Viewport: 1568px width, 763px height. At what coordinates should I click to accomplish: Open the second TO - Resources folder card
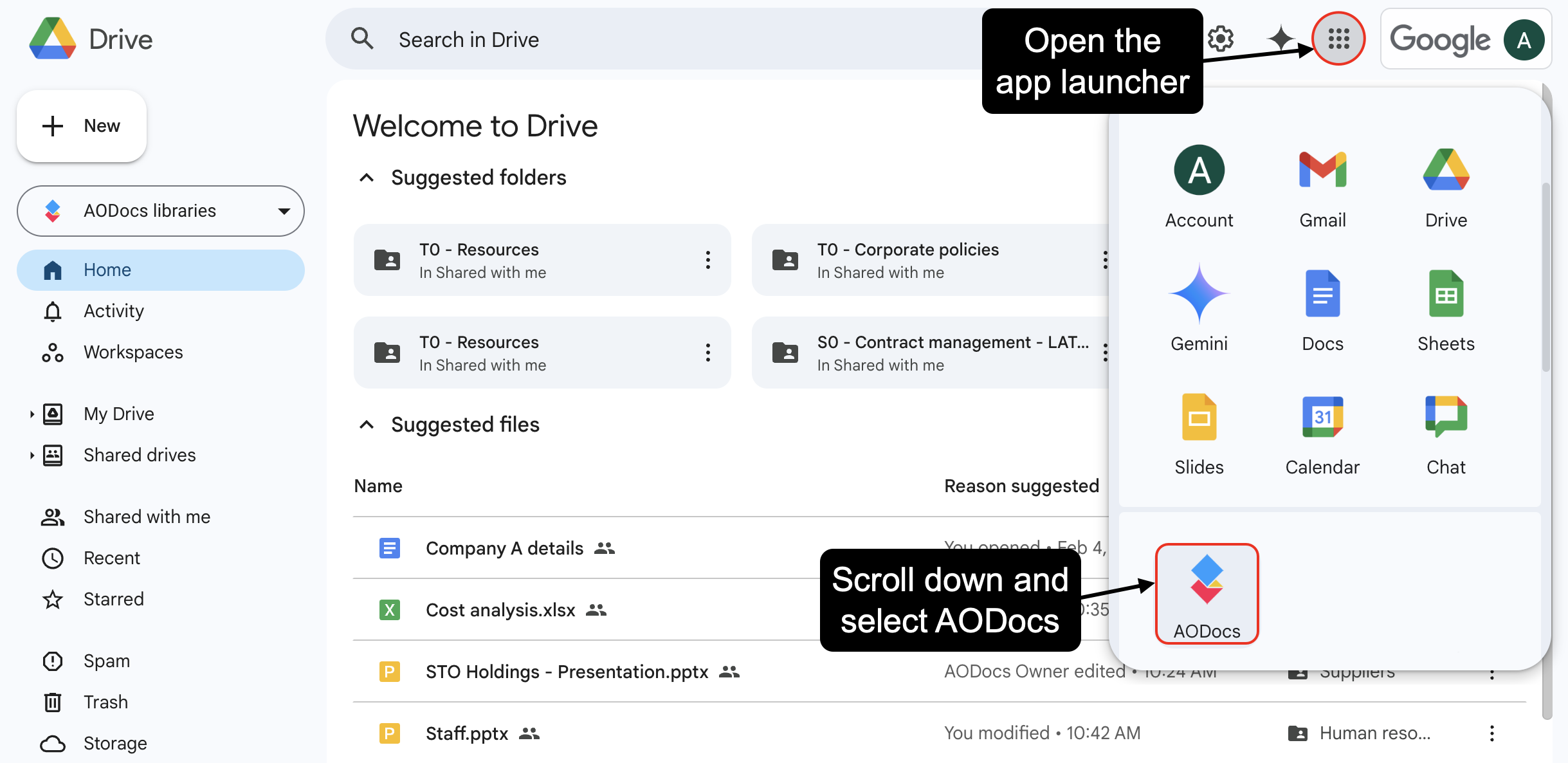[x=542, y=353]
